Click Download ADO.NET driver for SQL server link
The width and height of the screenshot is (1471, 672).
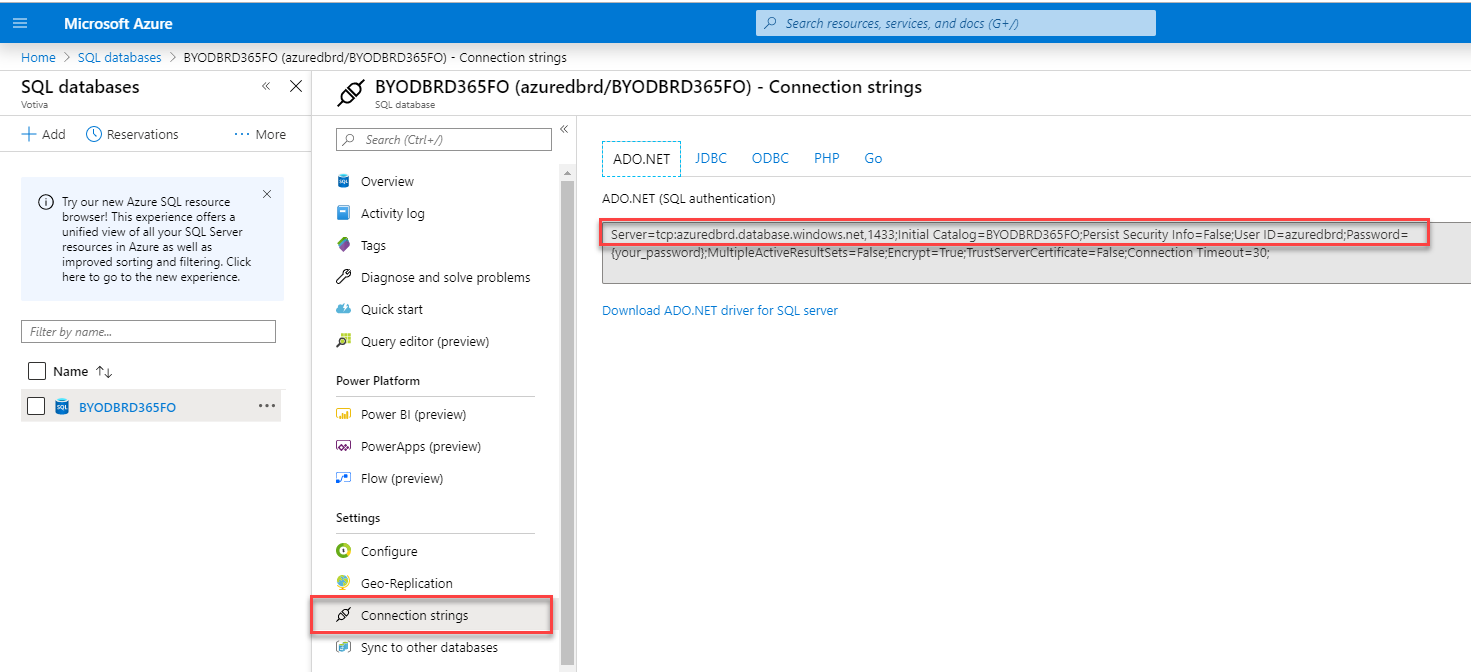tap(720, 310)
